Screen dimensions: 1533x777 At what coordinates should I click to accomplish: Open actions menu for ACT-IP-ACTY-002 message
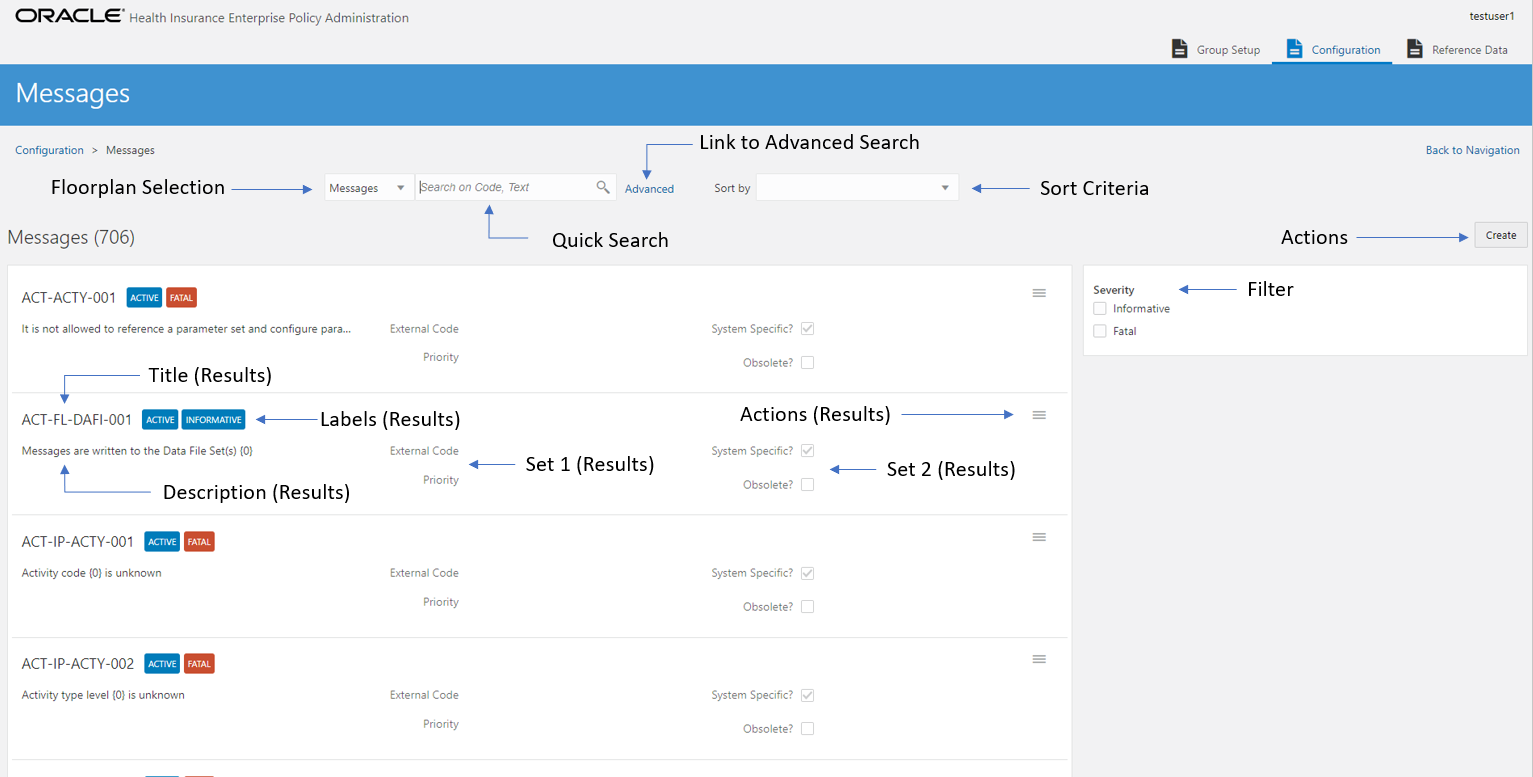point(1039,659)
